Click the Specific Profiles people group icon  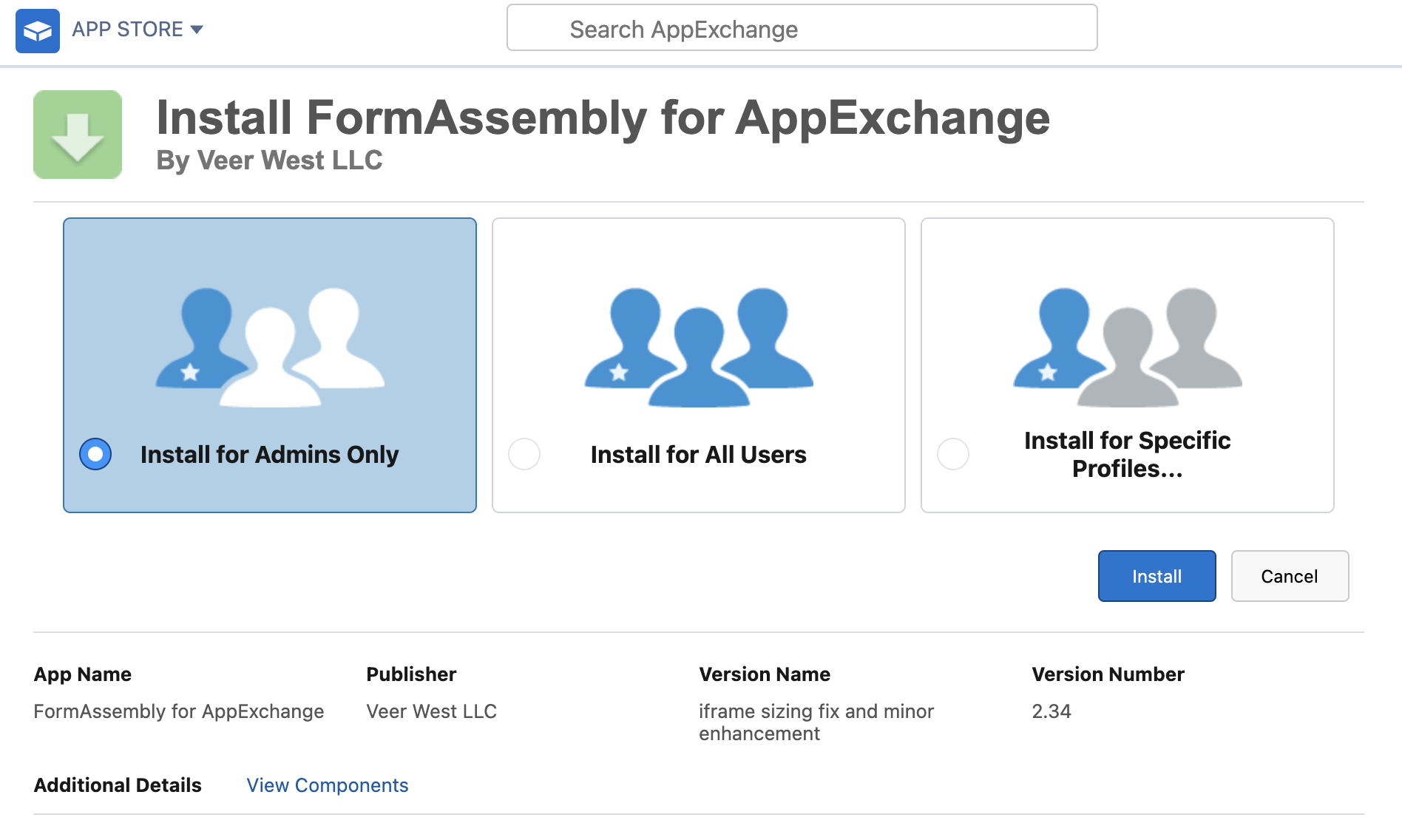coord(1128,347)
